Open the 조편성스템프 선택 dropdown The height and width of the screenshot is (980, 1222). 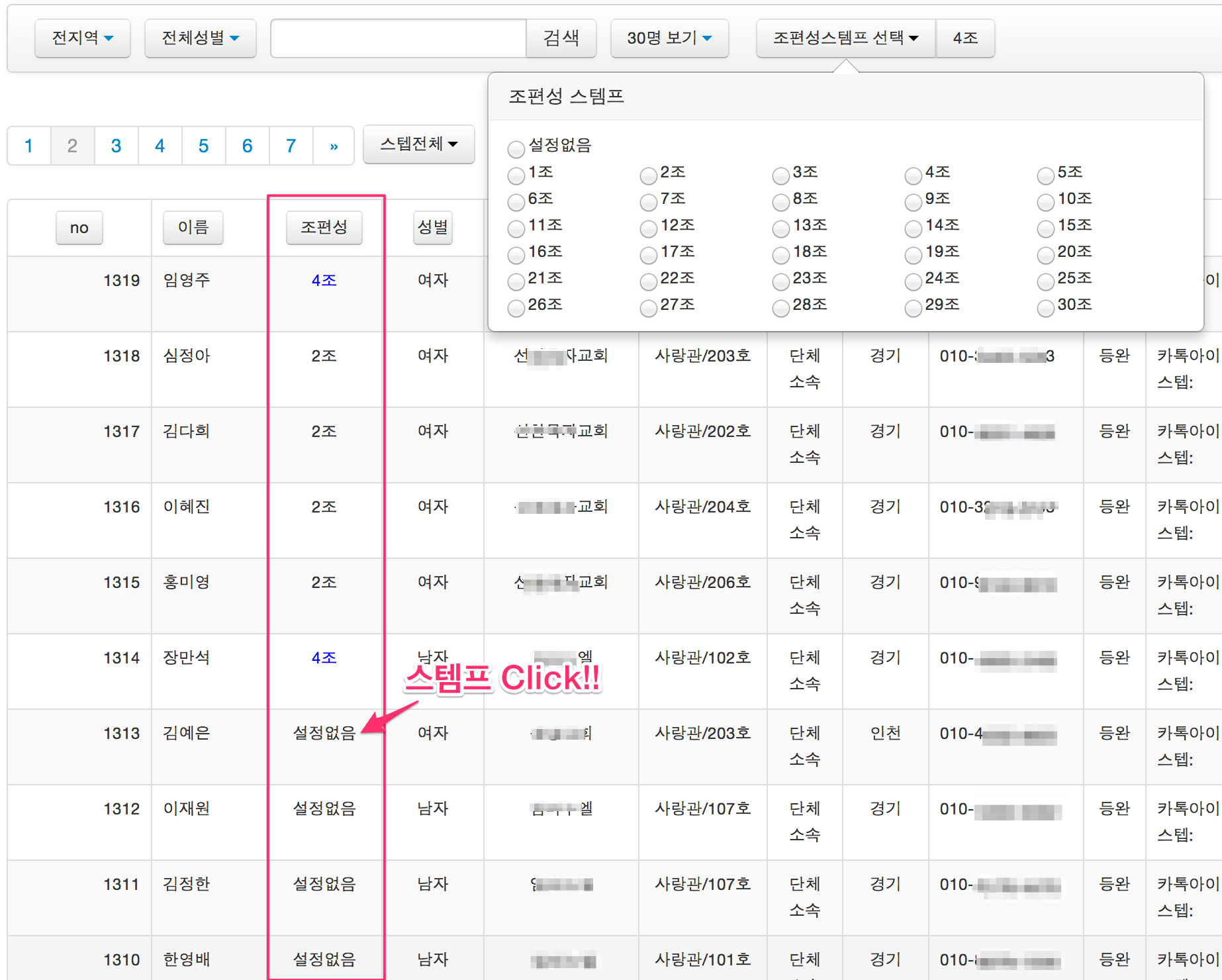[x=846, y=38]
